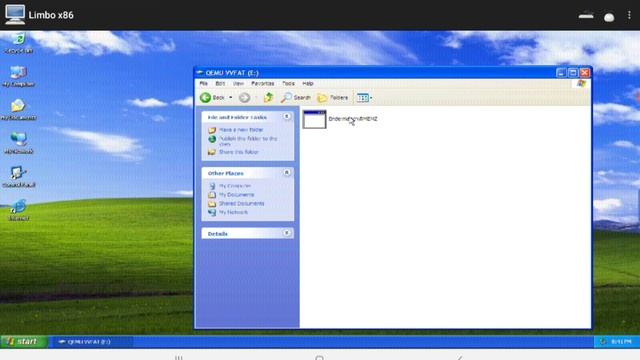Select the Control Panel desktop icon
Image resolution: width=640 pixels, height=360 pixels.
click(18, 176)
